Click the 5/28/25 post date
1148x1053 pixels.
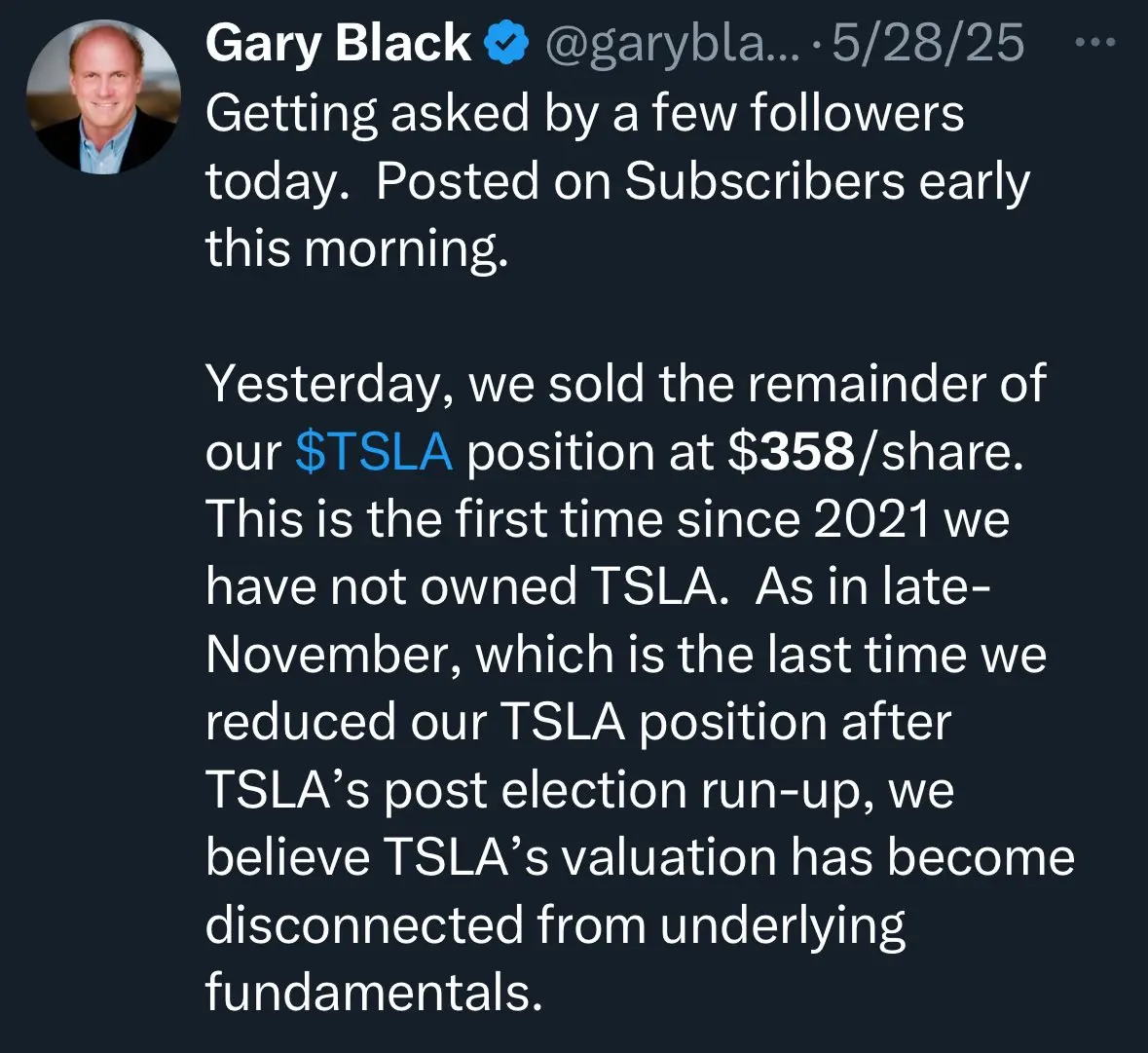coord(928,43)
